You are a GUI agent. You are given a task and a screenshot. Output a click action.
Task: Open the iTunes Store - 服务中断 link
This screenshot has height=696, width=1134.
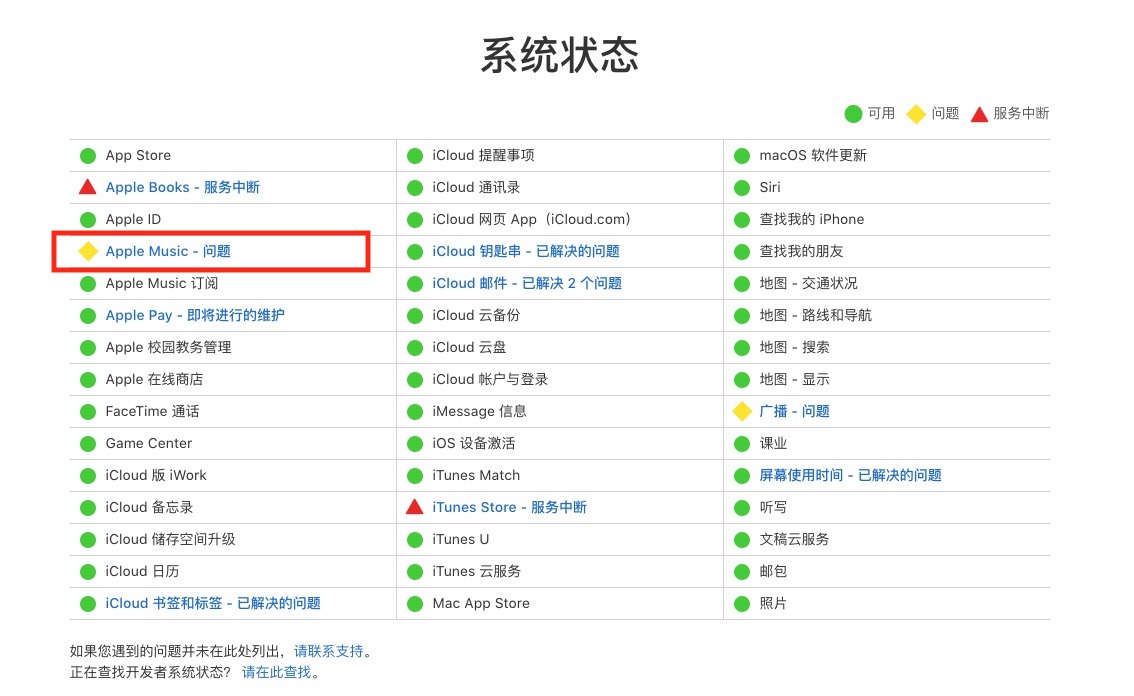pyautogui.click(x=511, y=507)
